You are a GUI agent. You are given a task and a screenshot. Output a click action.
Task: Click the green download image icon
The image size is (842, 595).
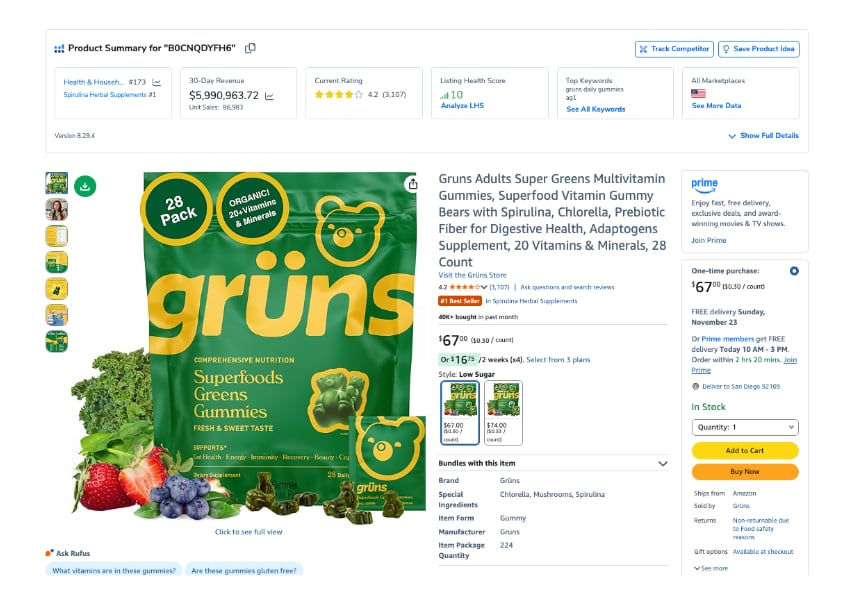coord(85,186)
